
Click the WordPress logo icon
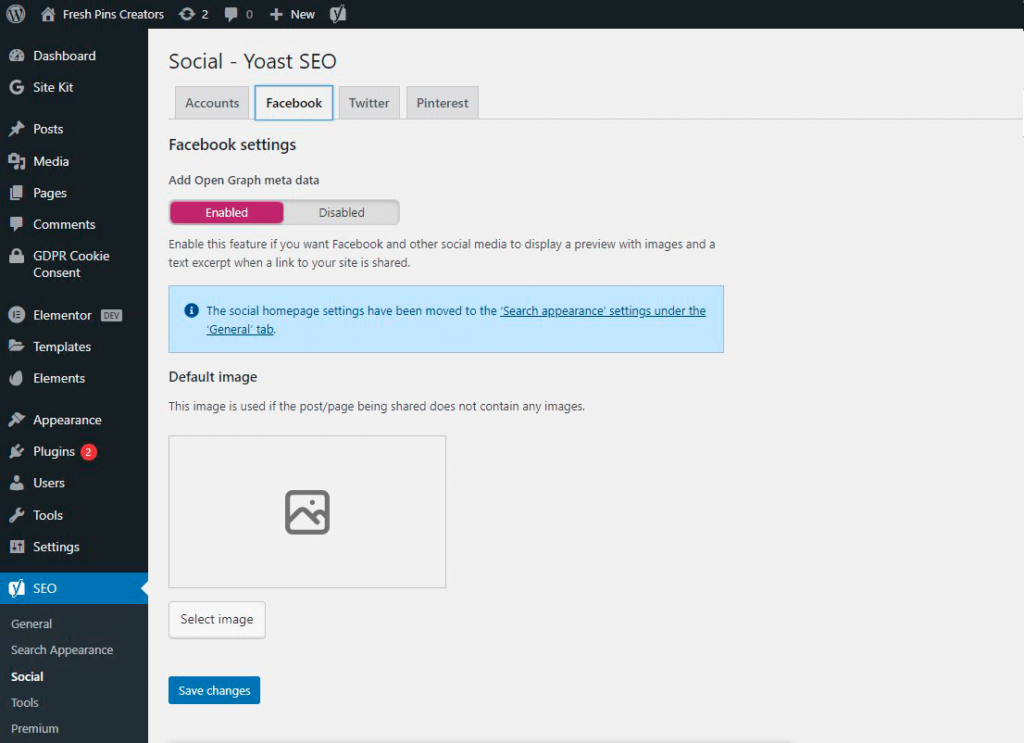(x=16, y=14)
